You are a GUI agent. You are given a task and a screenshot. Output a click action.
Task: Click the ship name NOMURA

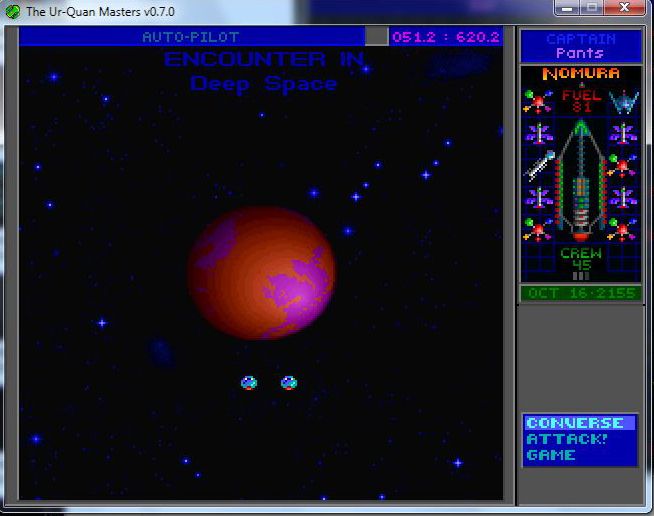point(581,74)
